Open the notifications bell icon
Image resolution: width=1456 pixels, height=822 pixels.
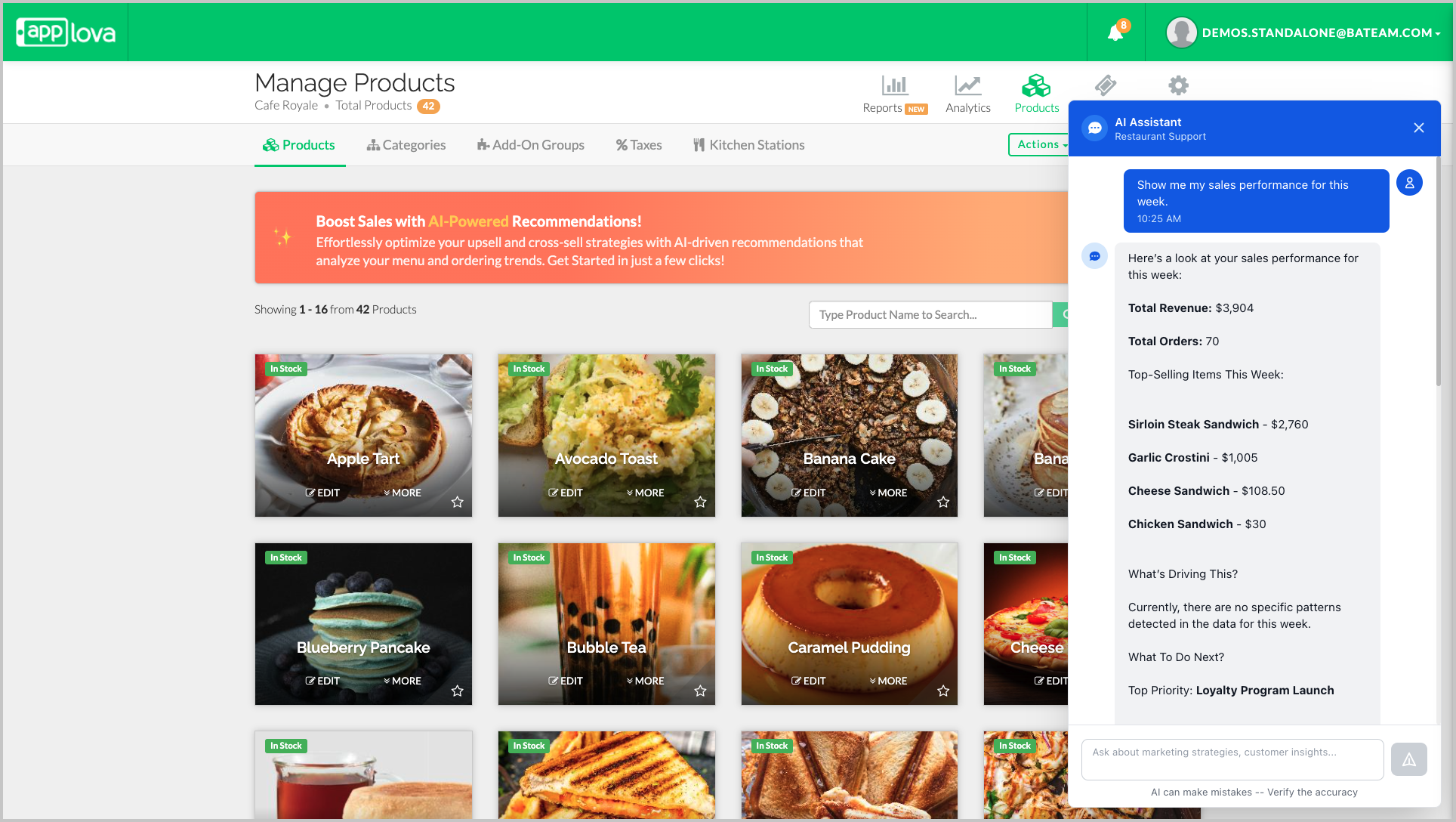(1115, 32)
